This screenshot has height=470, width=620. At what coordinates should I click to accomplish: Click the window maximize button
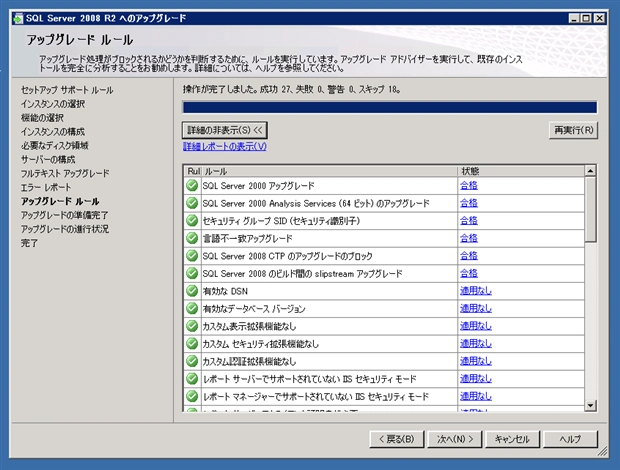pyautogui.click(x=587, y=18)
